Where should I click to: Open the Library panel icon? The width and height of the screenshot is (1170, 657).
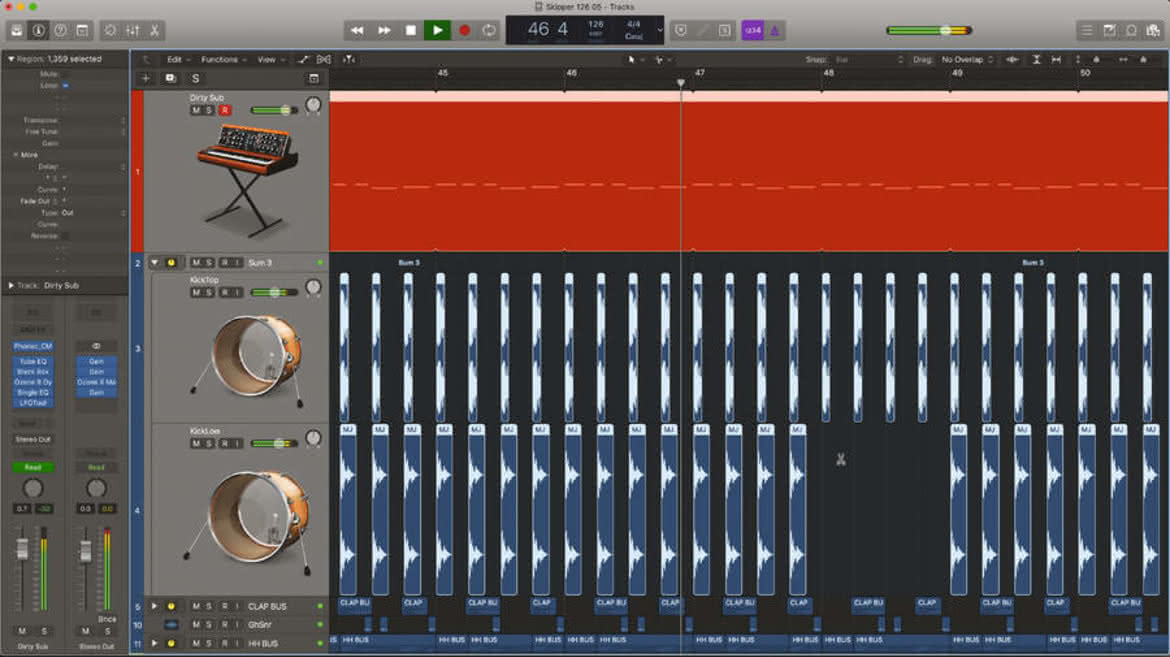click(16, 31)
